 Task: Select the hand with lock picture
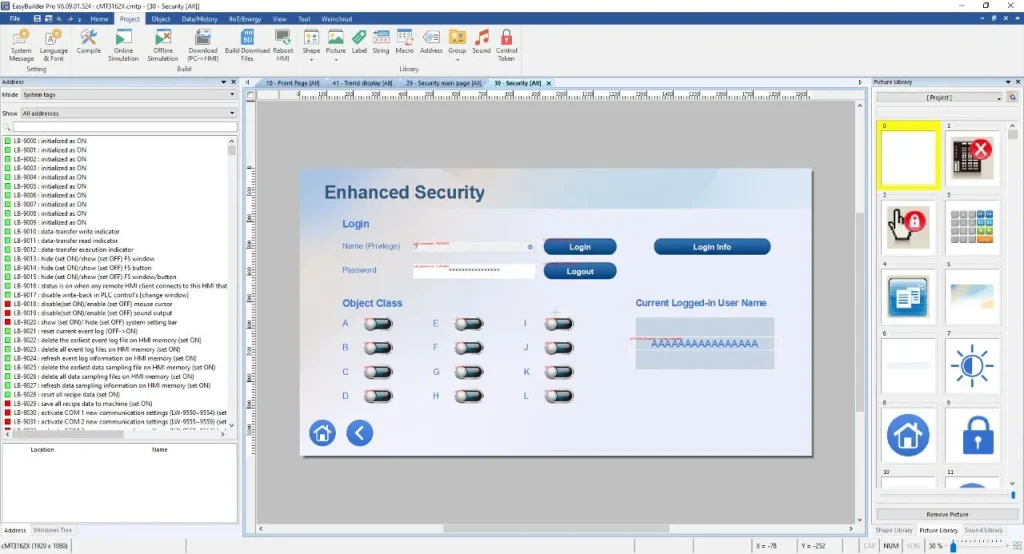click(908, 227)
